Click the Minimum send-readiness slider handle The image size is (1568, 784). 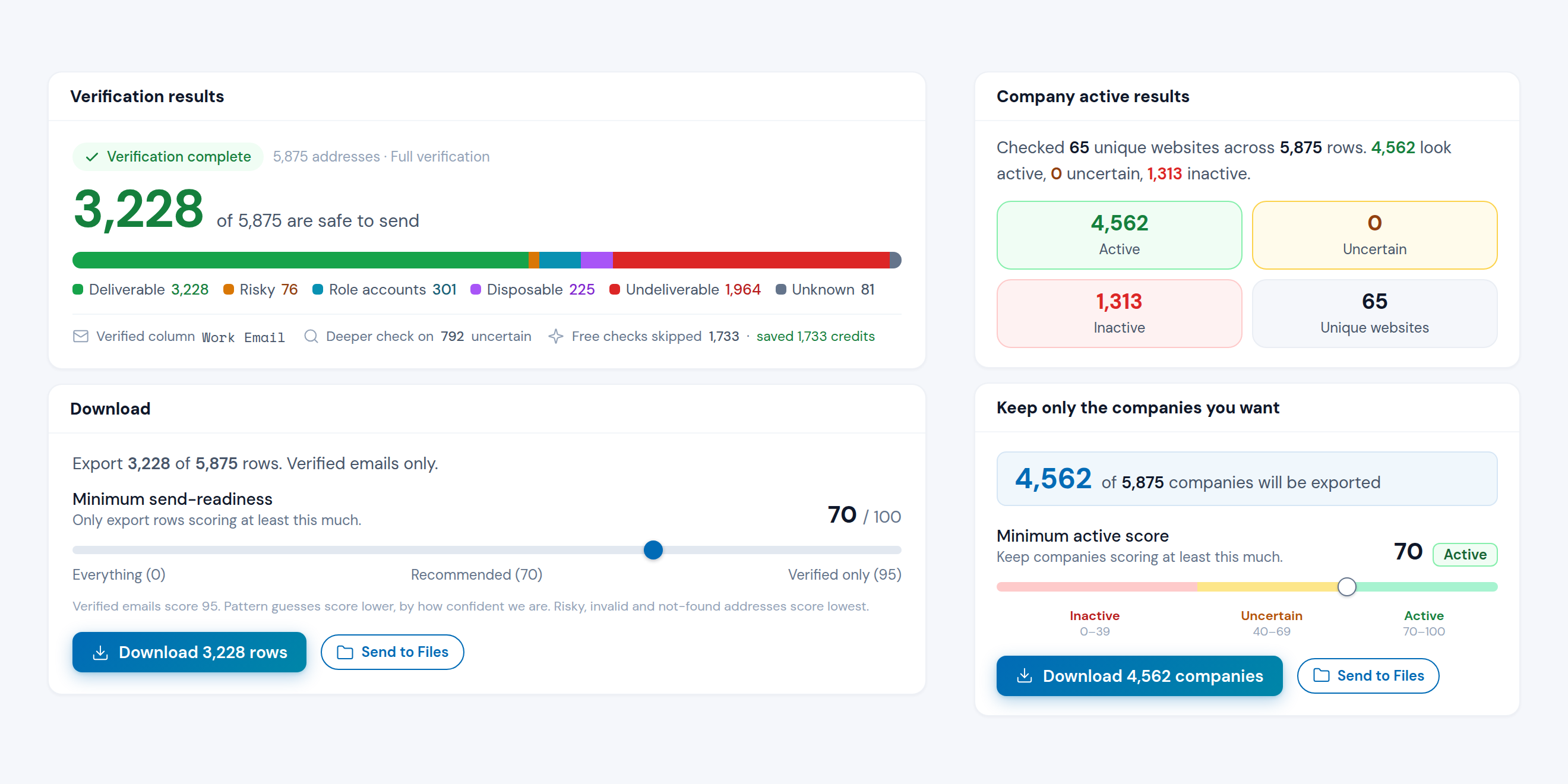click(x=653, y=550)
